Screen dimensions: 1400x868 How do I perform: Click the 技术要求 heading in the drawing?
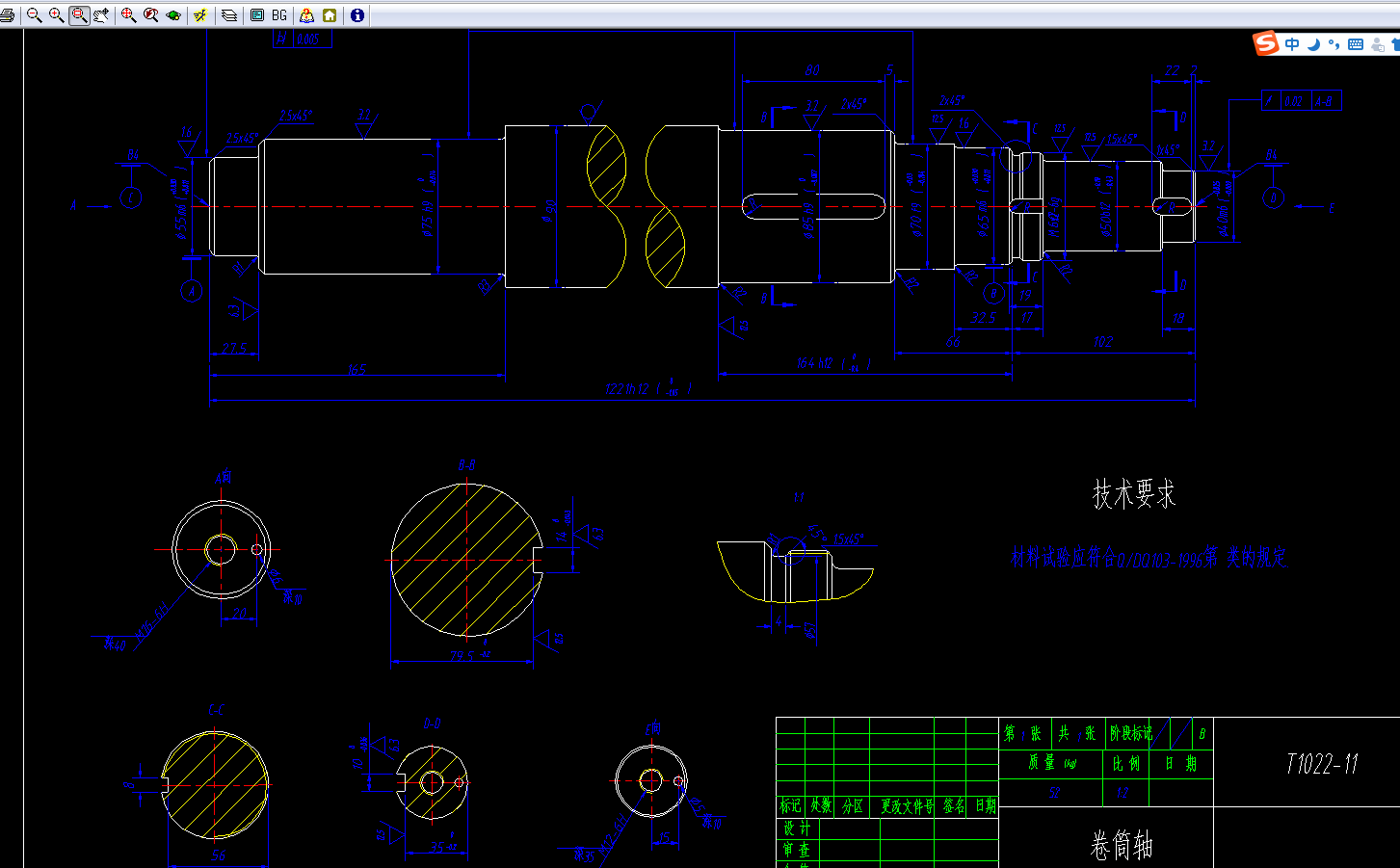[x=1134, y=494]
